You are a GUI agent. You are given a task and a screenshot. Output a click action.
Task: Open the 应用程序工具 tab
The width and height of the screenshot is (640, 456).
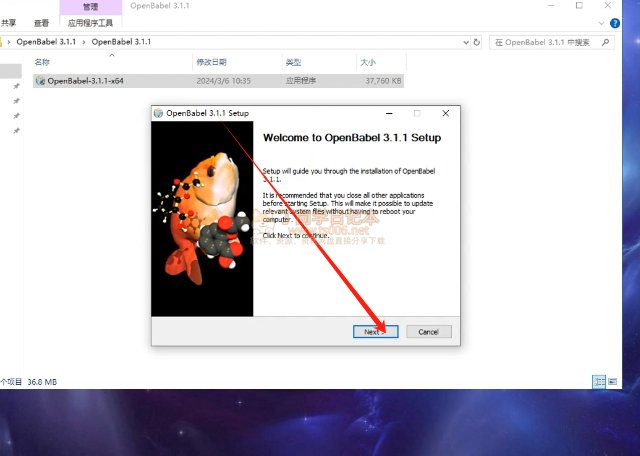coord(90,23)
